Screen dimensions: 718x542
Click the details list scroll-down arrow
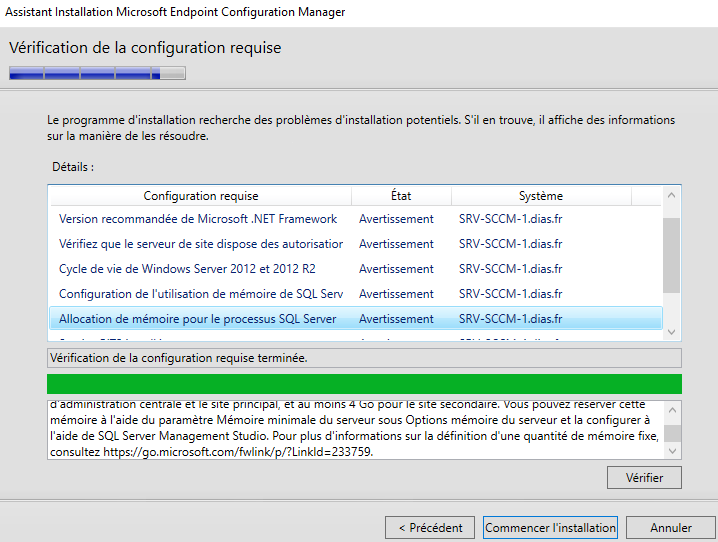point(671,332)
